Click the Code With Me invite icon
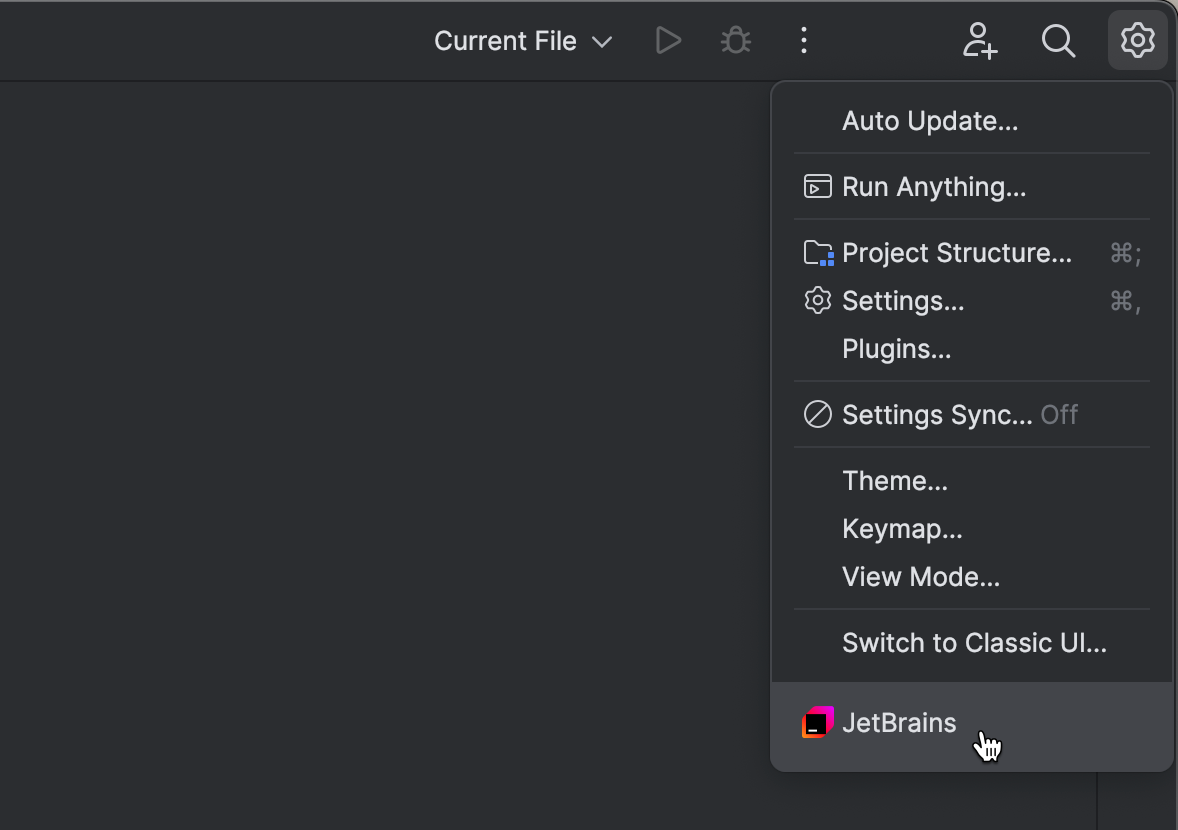 pos(980,40)
